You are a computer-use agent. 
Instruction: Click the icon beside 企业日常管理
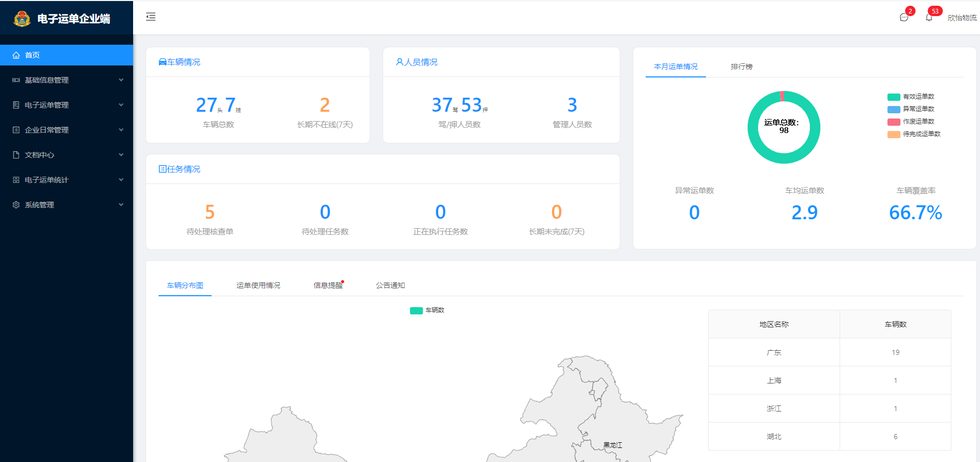pos(16,130)
